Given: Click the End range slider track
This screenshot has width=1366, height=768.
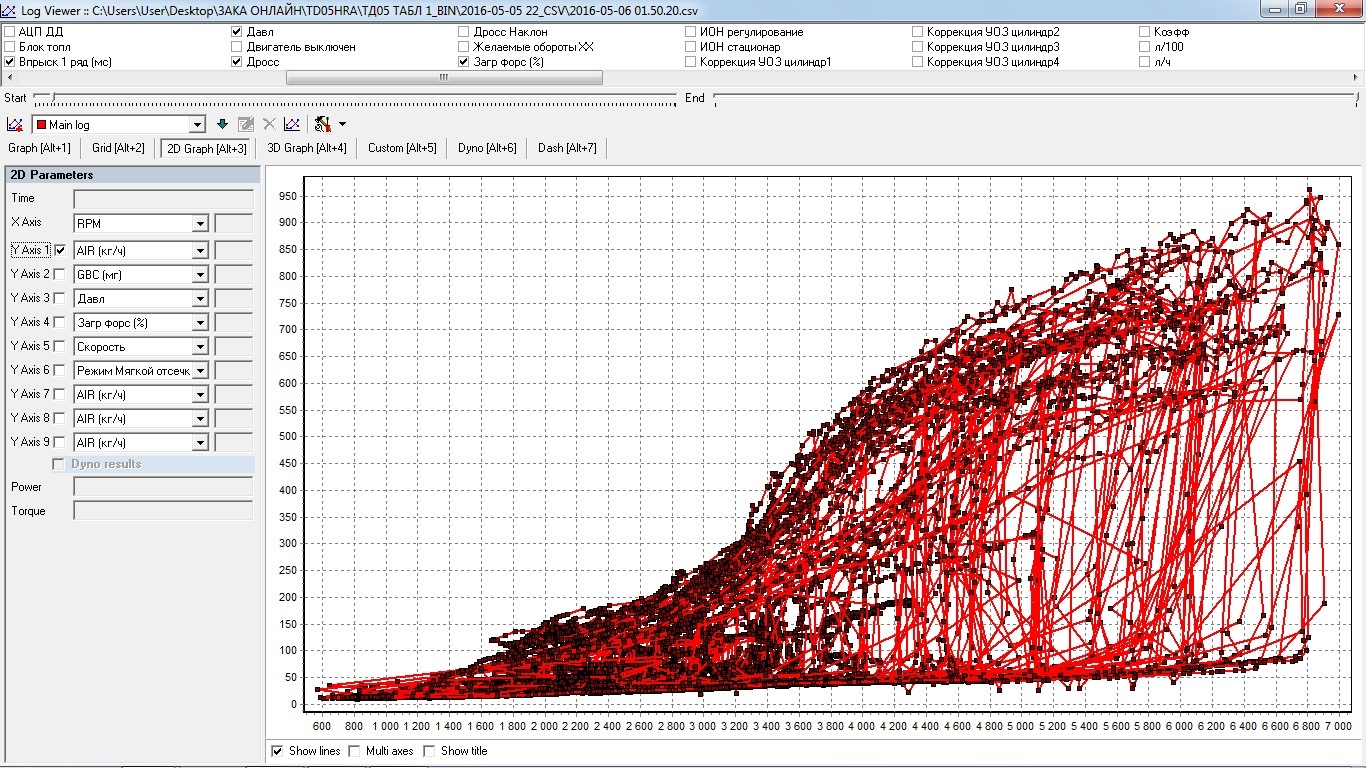Looking at the screenshot, I should click(1037, 98).
